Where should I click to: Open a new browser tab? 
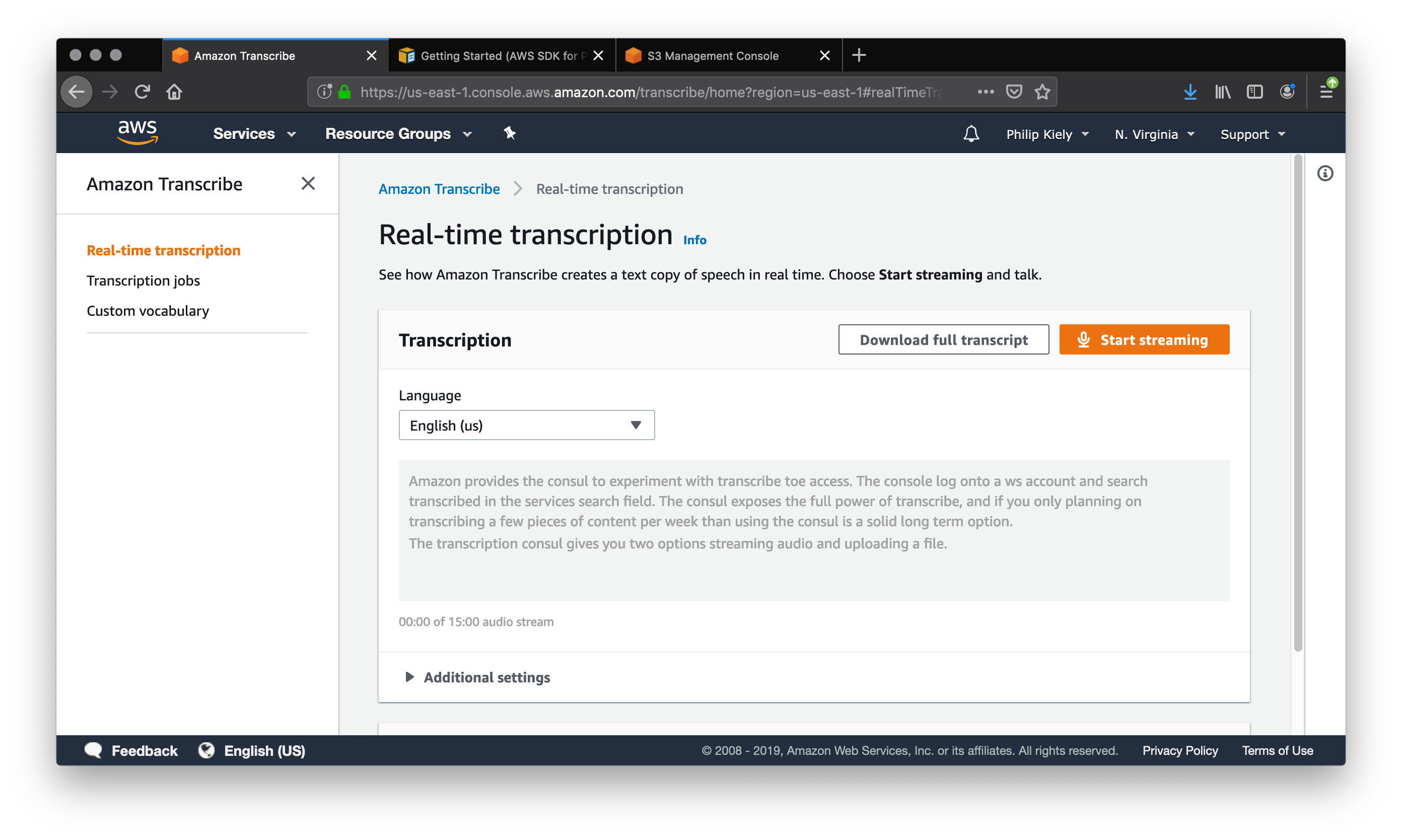(859, 55)
